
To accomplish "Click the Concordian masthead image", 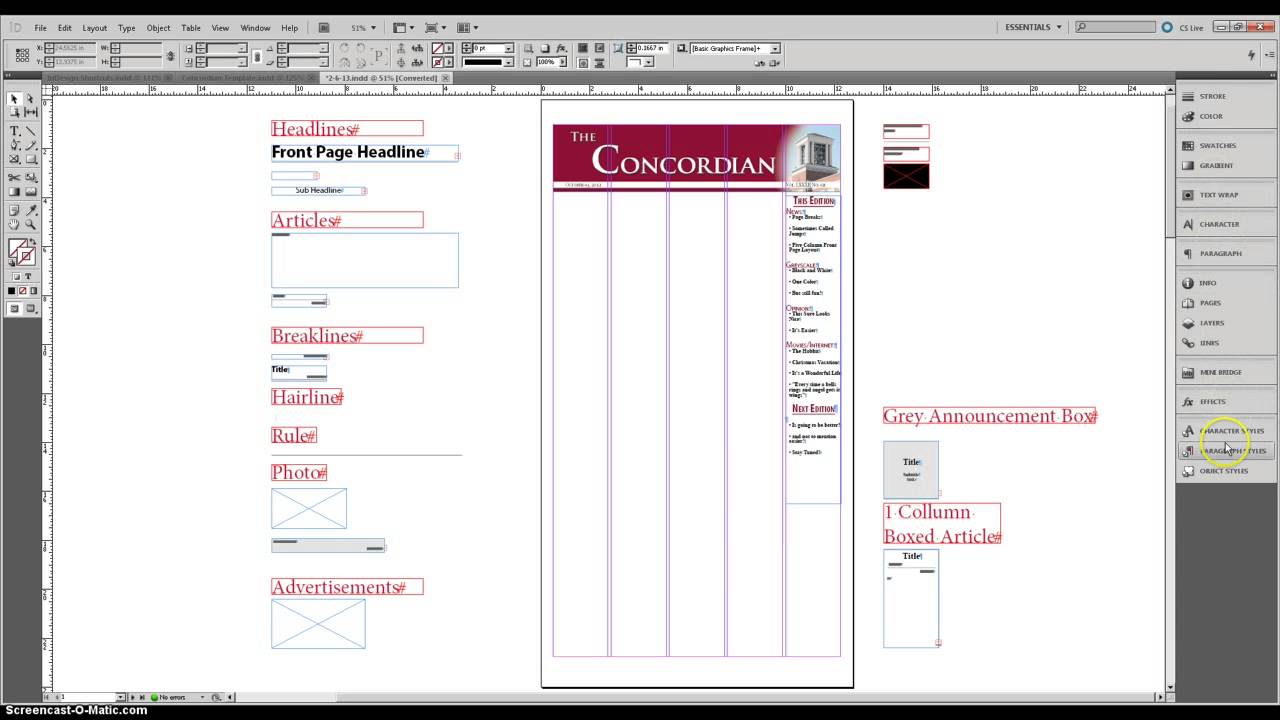I will tap(696, 157).
